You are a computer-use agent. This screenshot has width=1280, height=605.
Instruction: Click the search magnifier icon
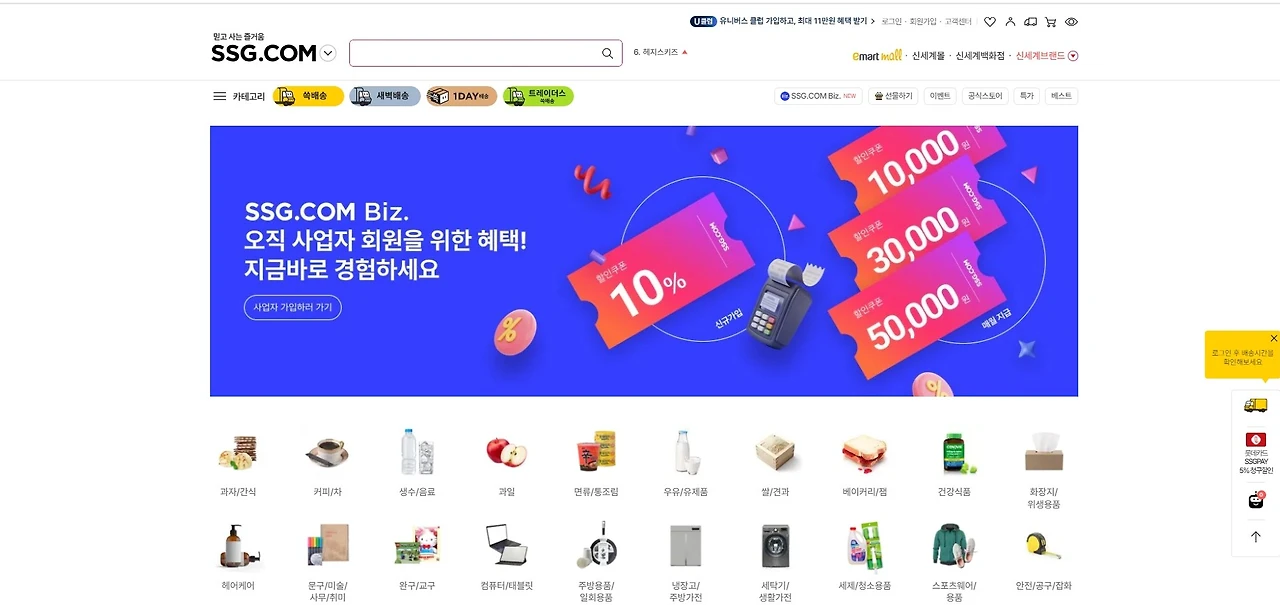607,53
